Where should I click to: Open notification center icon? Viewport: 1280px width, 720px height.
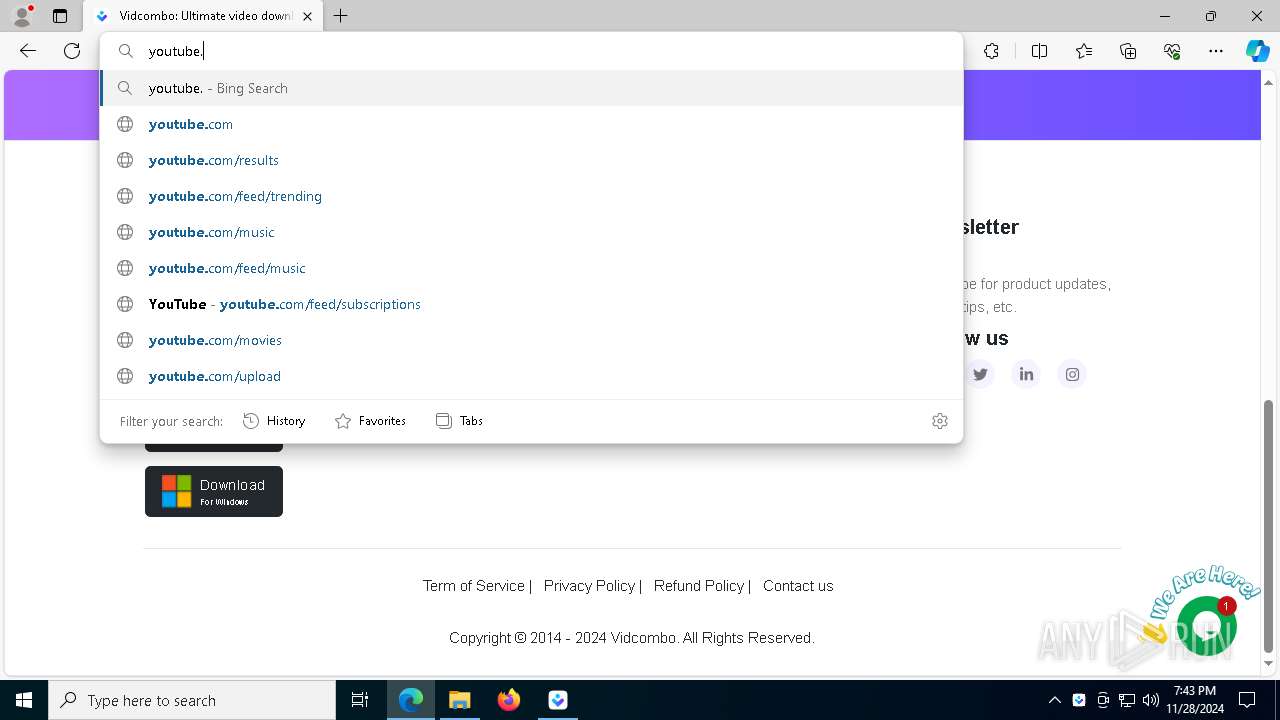pyautogui.click(x=1247, y=700)
